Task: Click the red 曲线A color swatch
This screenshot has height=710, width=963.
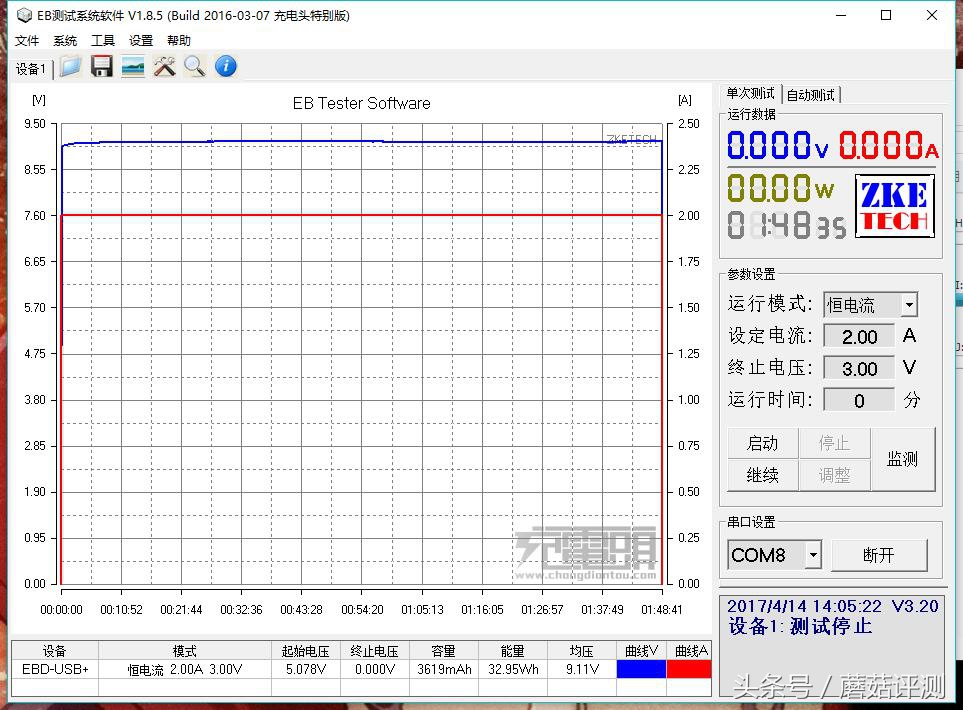Action: coord(690,668)
